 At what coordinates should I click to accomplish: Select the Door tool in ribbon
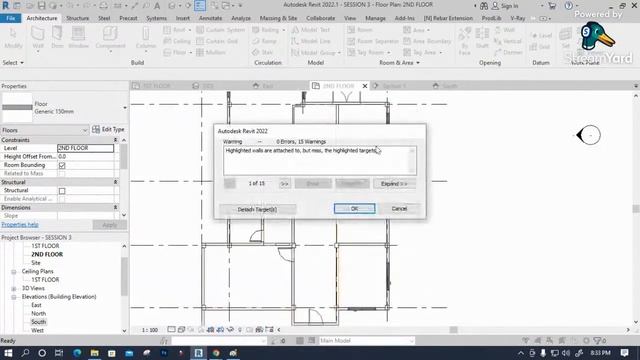pyautogui.click(x=57, y=38)
